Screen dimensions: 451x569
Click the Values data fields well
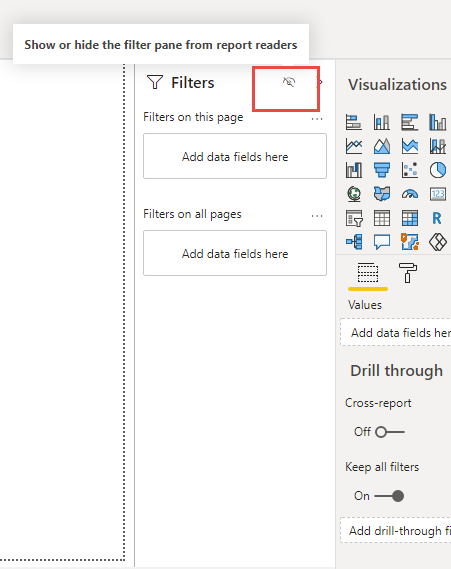click(395, 332)
